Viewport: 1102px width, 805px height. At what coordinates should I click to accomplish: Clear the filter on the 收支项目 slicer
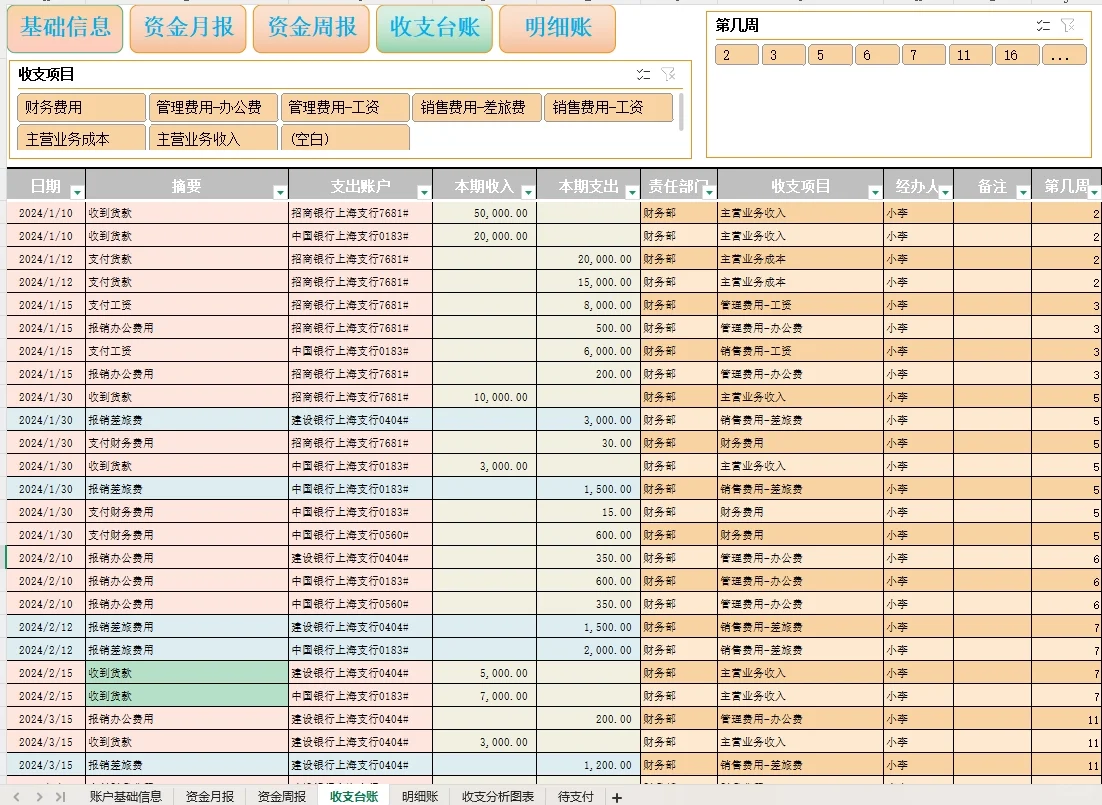click(668, 75)
